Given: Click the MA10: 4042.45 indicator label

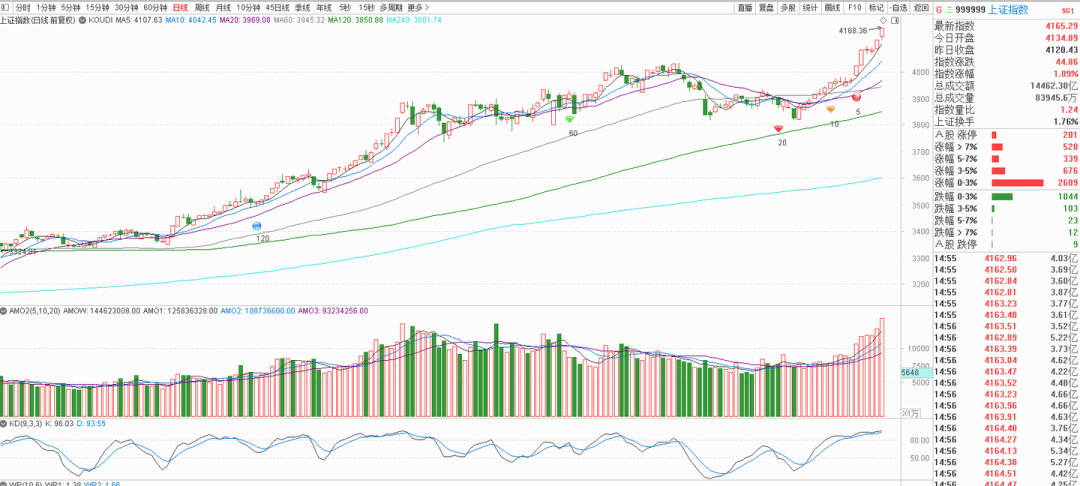Looking at the screenshot, I should click(191, 21).
